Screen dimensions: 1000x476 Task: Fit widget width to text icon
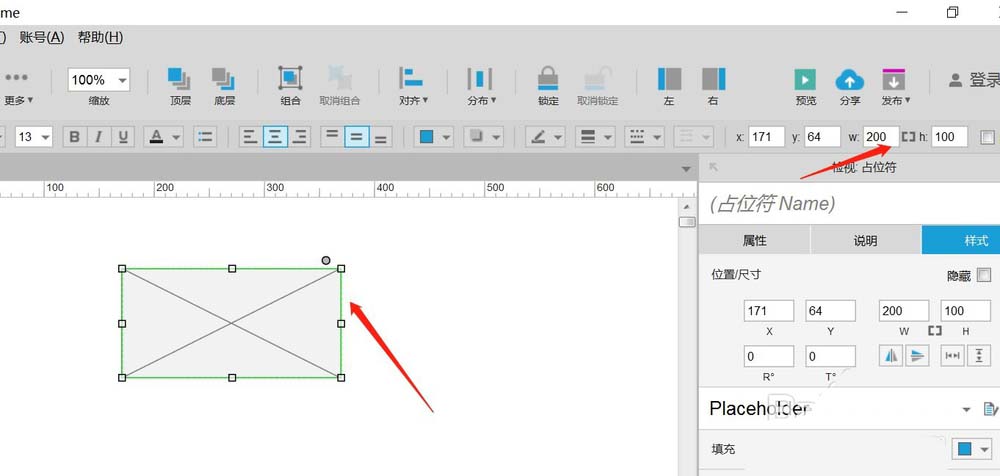pyautogui.click(x=953, y=355)
